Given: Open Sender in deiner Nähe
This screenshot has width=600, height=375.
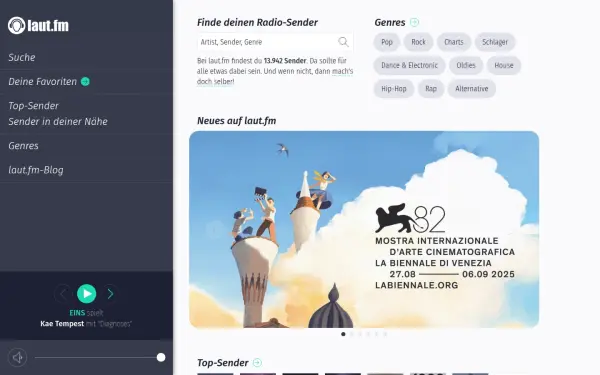Looking at the screenshot, I should click(x=58, y=122).
